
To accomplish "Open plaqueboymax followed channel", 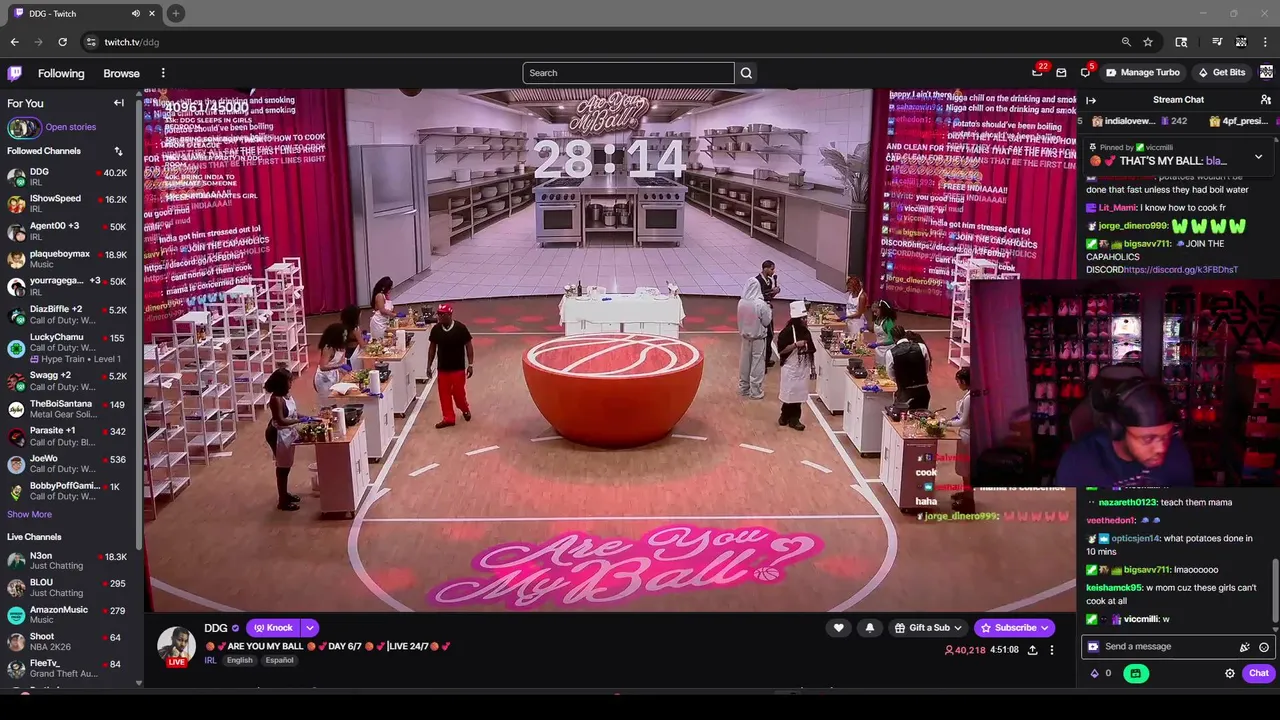I will (x=68, y=259).
